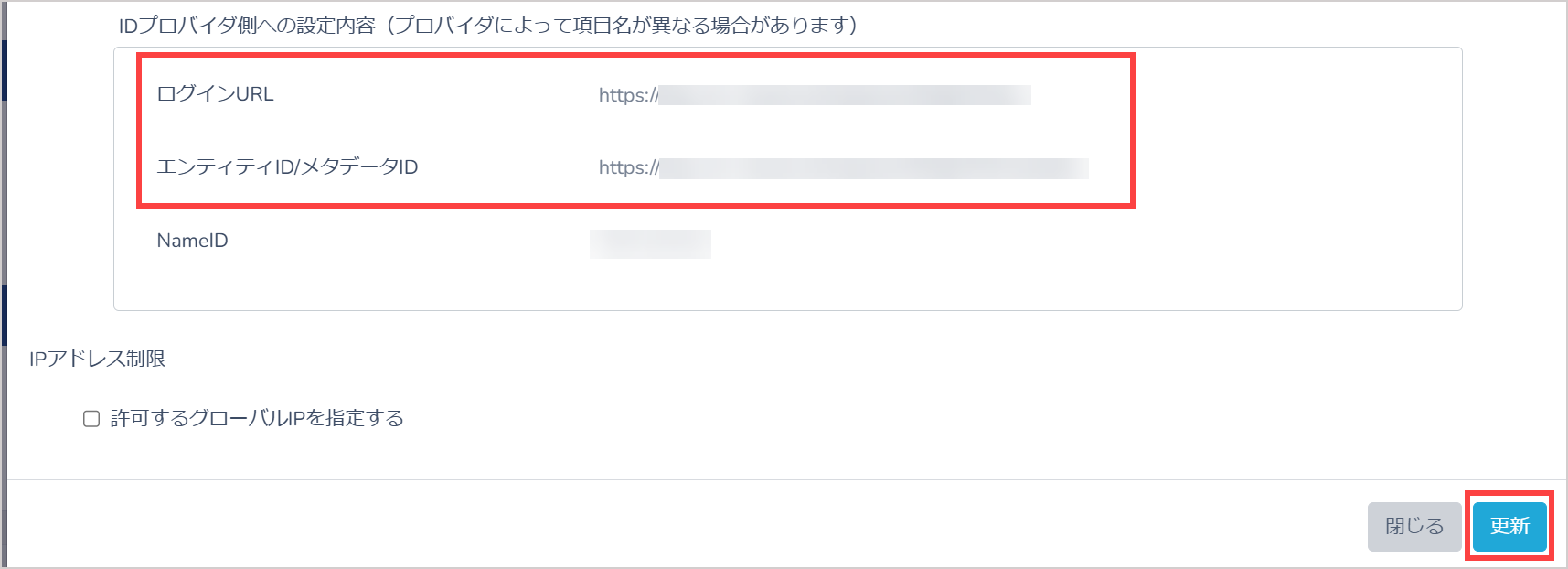Click the blurred NameID value
The width and height of the screenshot is (1568, 569).
coord(650,243)
